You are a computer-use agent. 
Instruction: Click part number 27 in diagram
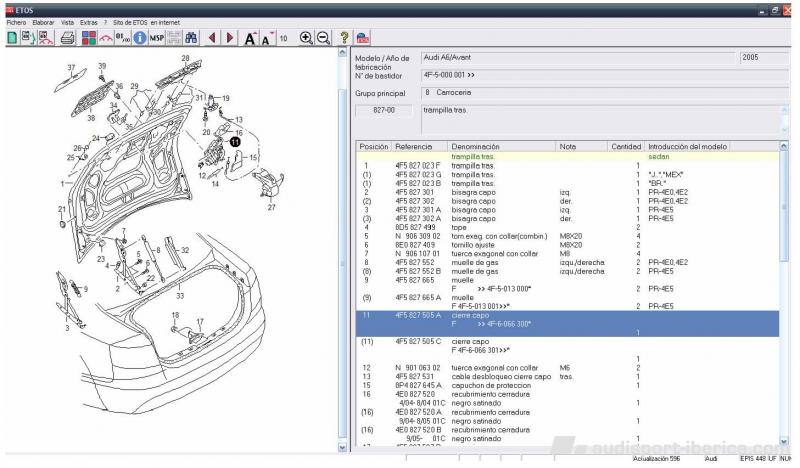(271, 207)
